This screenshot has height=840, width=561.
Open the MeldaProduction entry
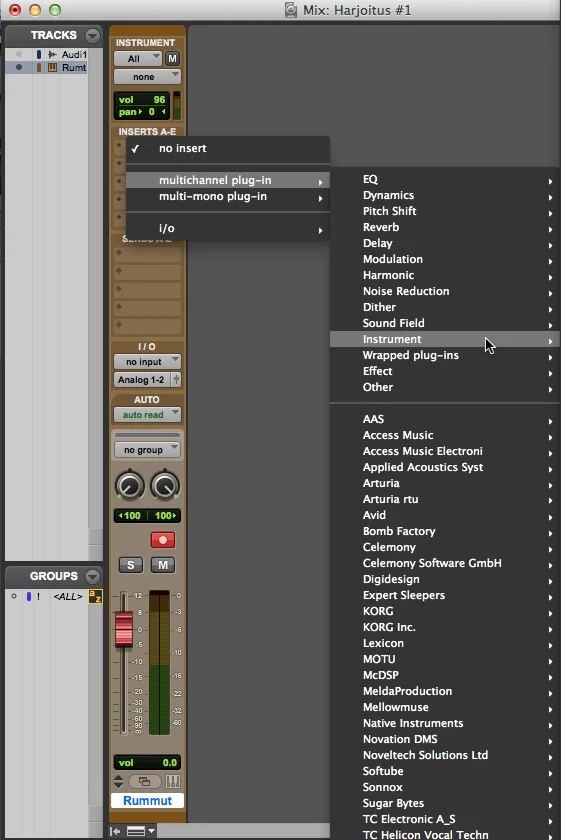pyautogui.click(x=445, y=691)
